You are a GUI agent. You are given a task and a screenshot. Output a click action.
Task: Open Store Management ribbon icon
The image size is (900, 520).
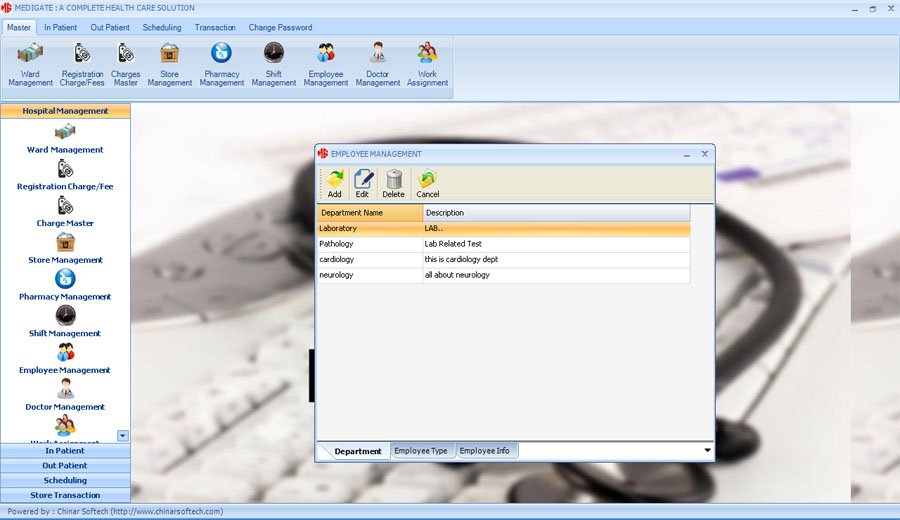[x=169, y=65]
